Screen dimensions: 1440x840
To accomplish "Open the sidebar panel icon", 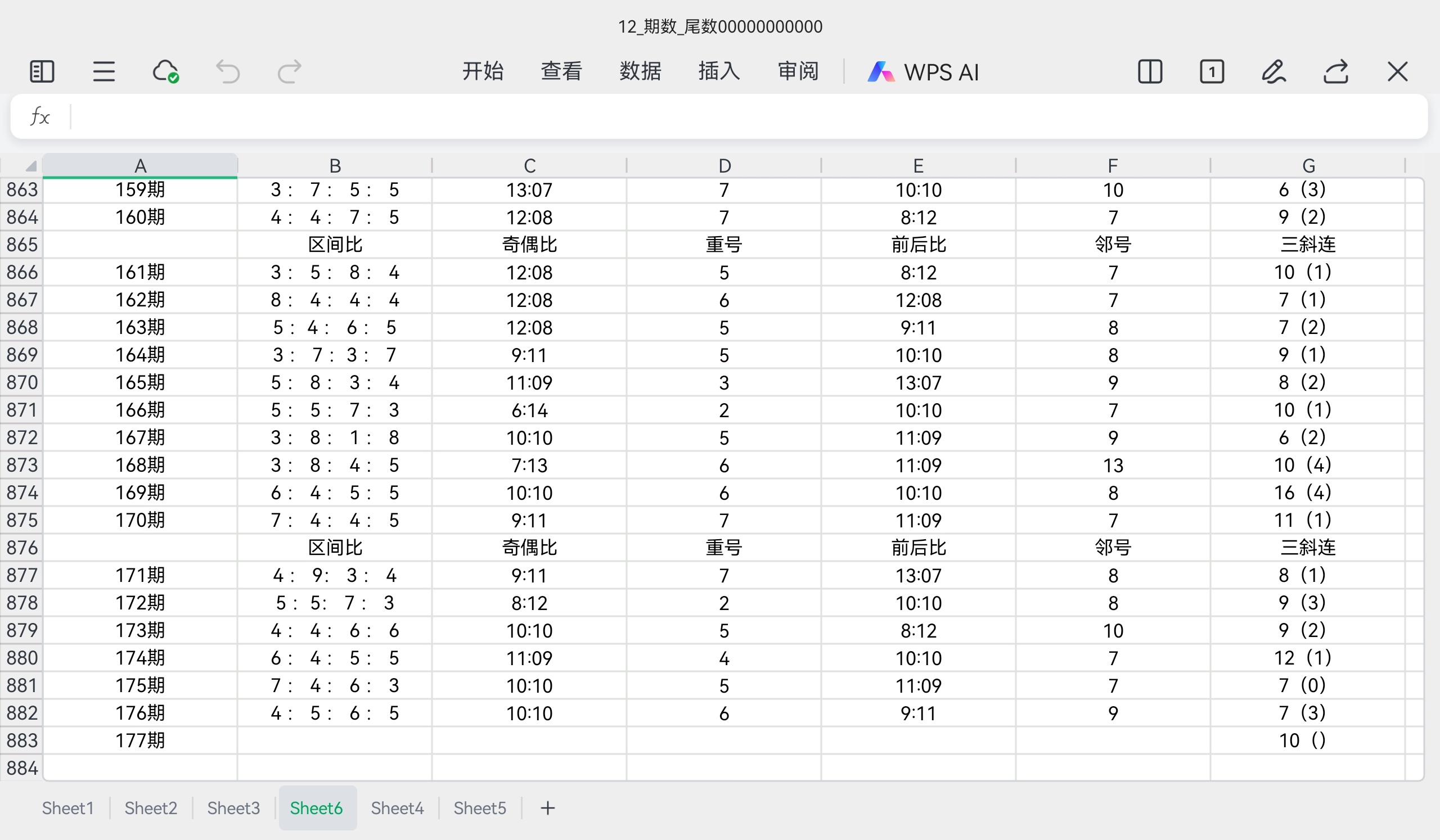I will click(42, 72).
